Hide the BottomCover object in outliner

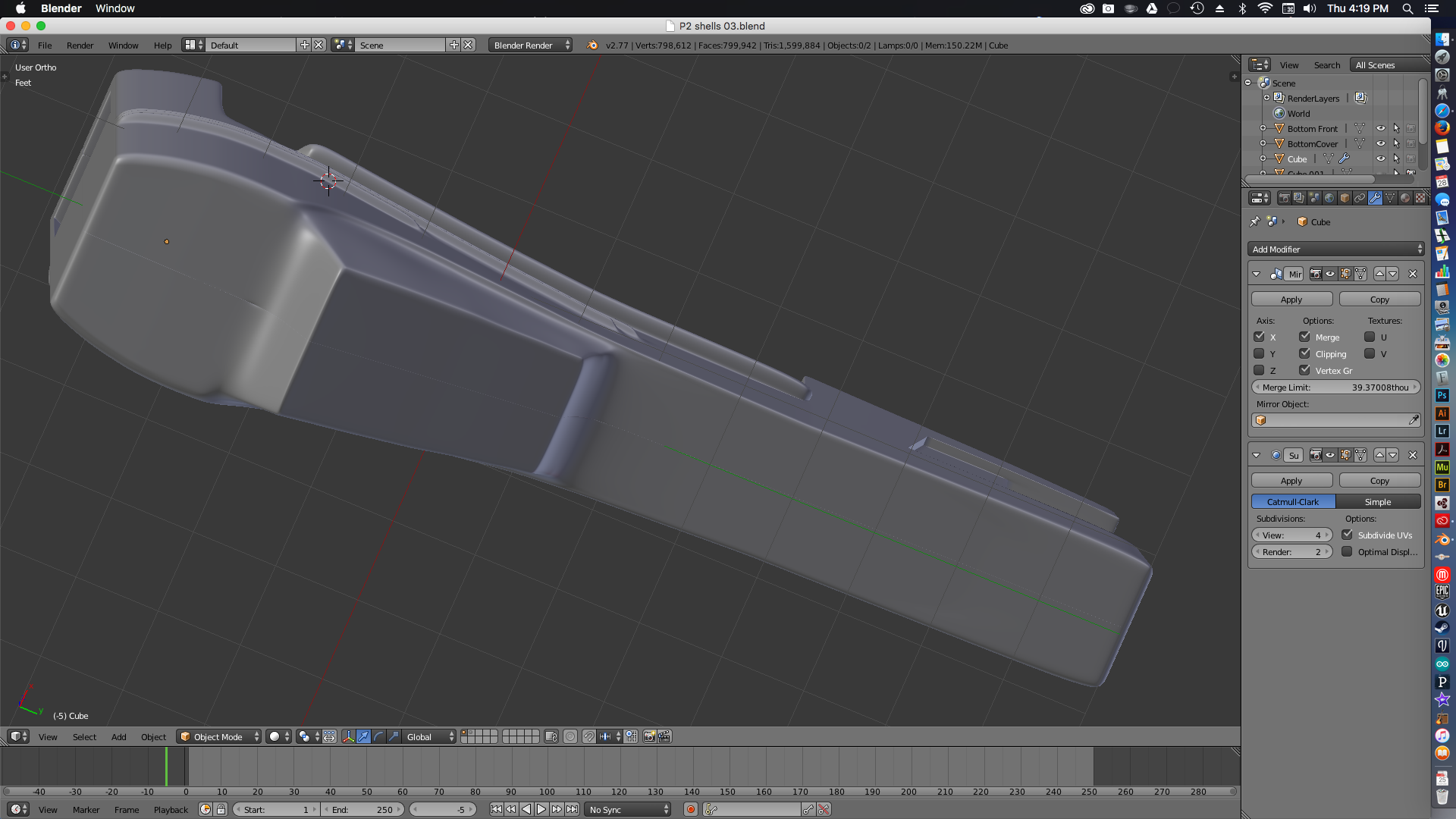point(1381,143)
